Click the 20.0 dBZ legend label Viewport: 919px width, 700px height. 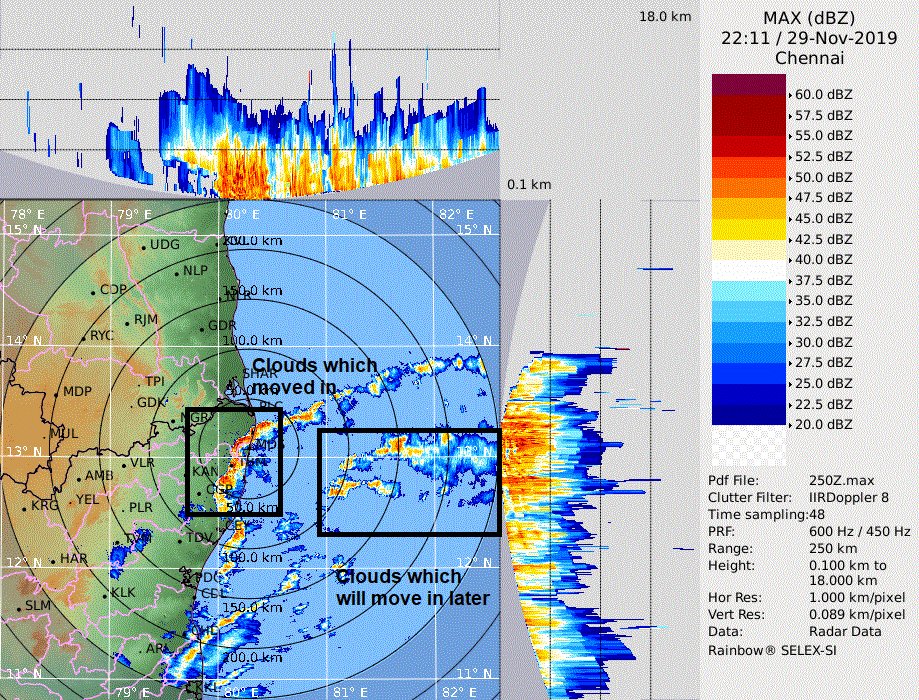823,424
